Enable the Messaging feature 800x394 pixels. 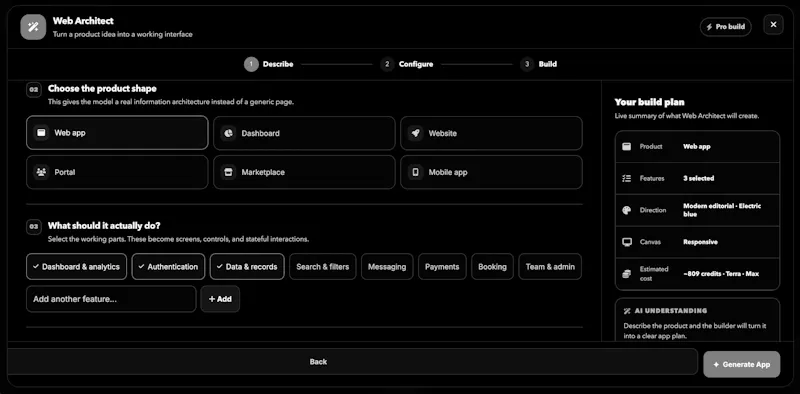tap(387, 266)
